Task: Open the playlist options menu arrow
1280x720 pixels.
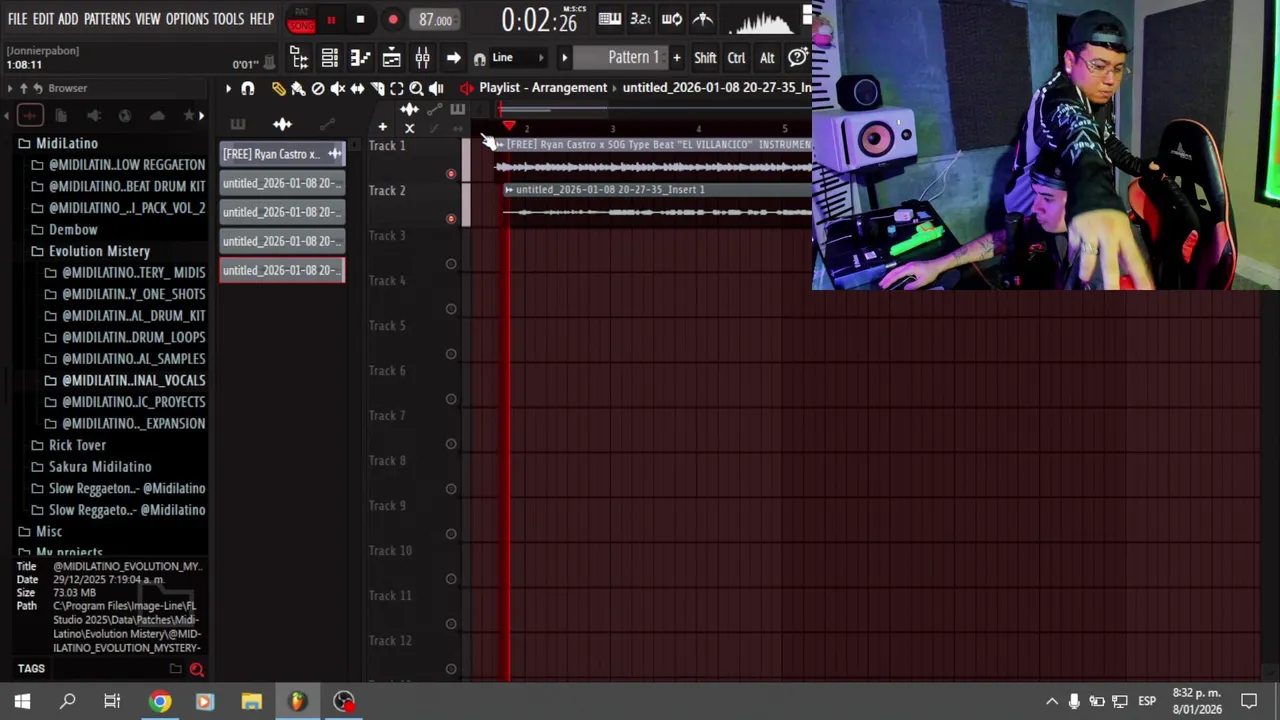Action: click(228, 88)
